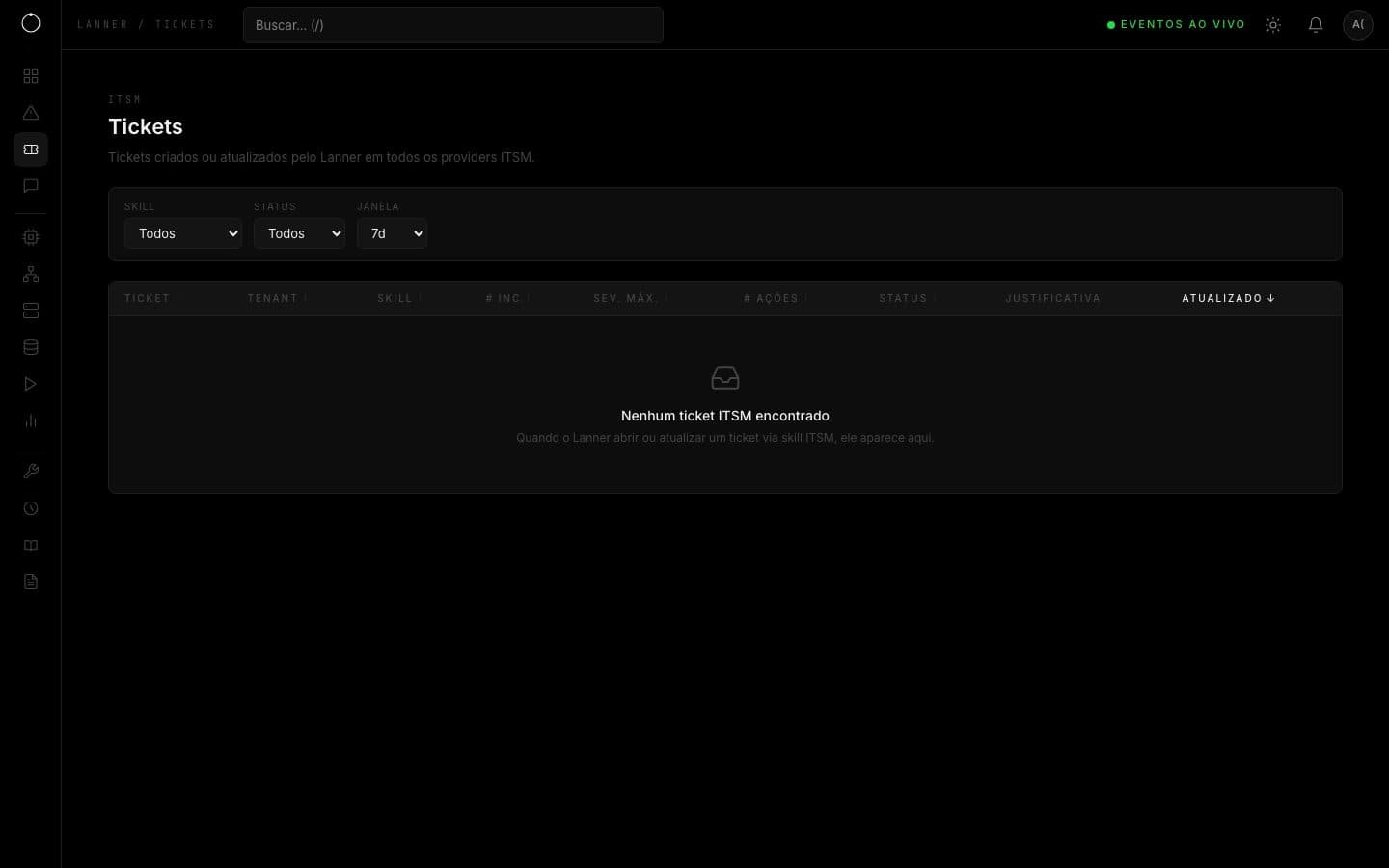The image size is (1389, 868).
Task: Open the clock history icon in sidebar
Action: click(x=31, y=508)
